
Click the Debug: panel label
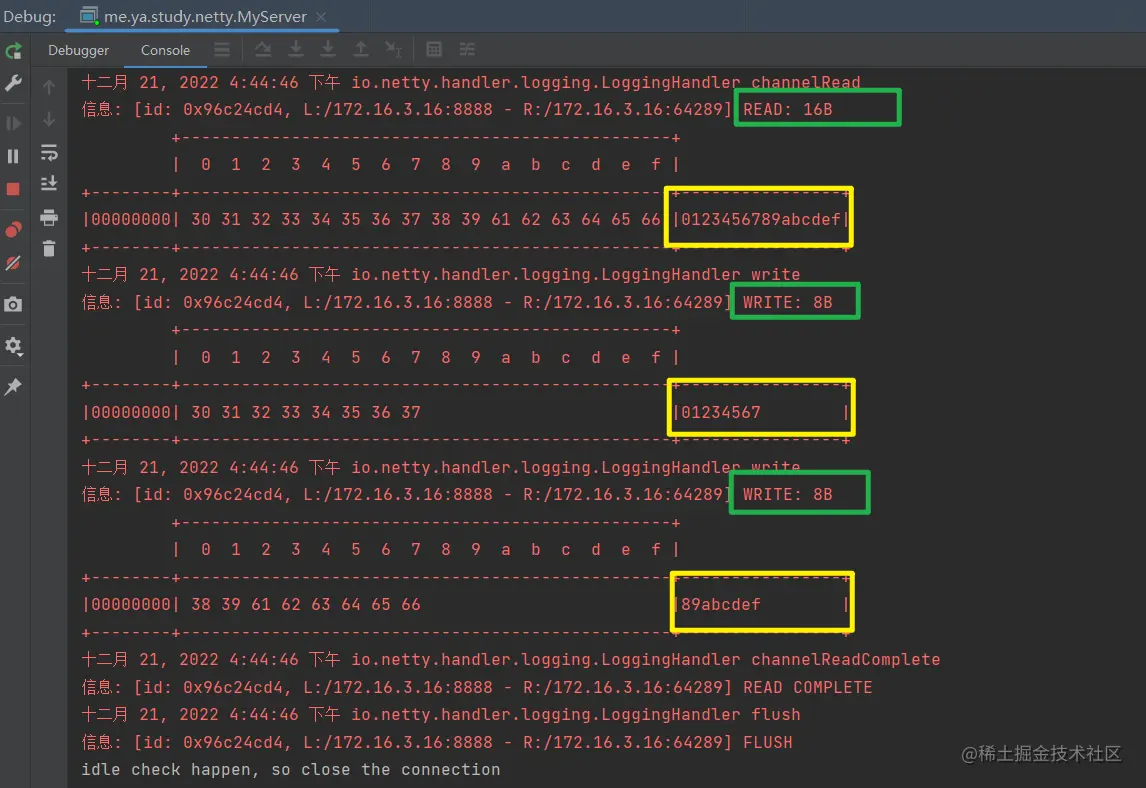30,17
